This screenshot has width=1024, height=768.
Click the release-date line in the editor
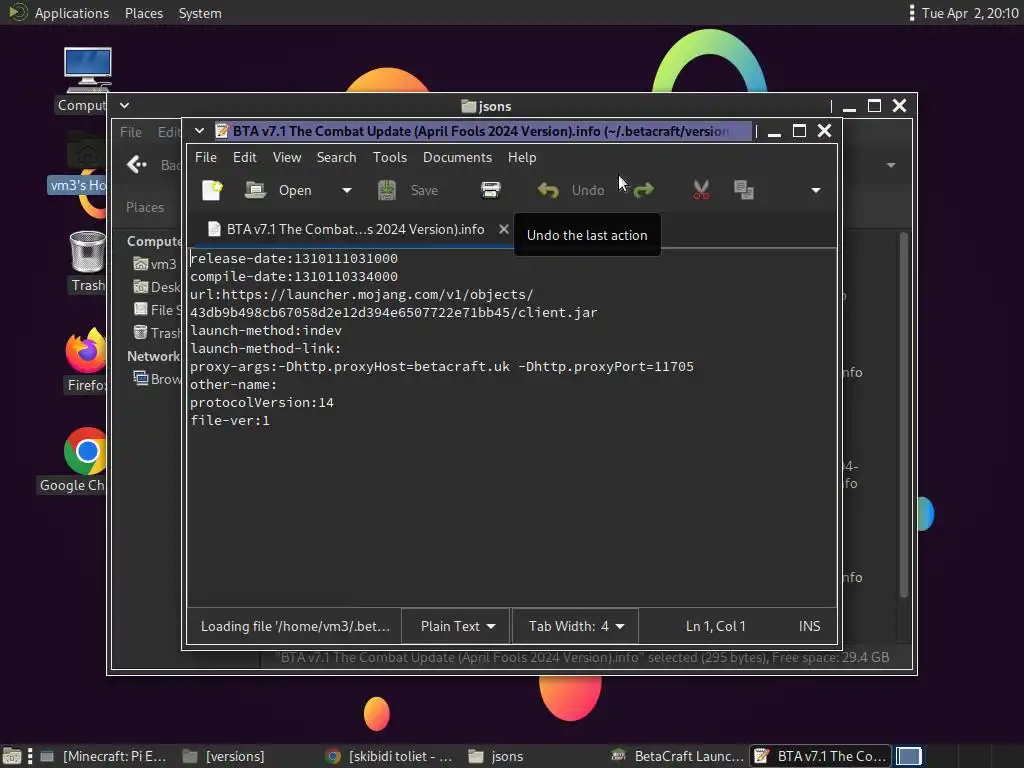click(294, 259)
